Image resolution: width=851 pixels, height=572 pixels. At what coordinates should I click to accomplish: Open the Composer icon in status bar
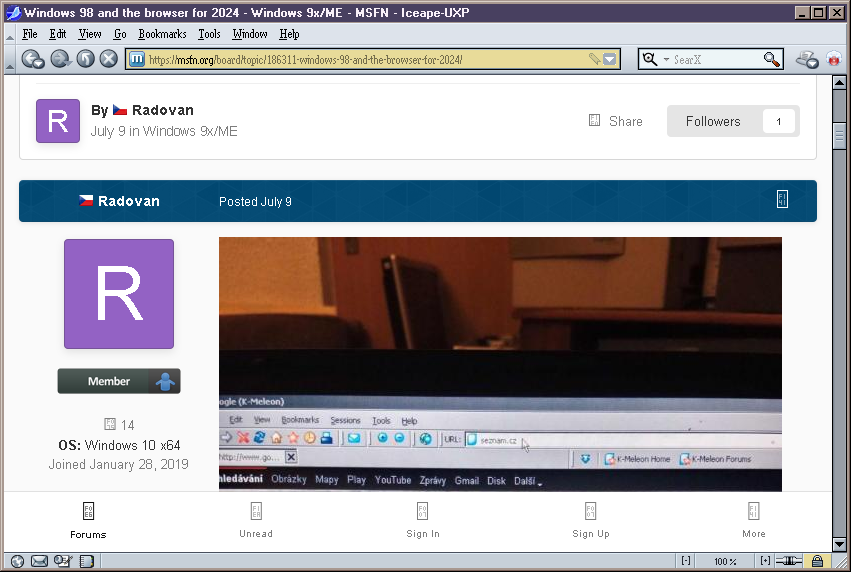click(63, 561)
